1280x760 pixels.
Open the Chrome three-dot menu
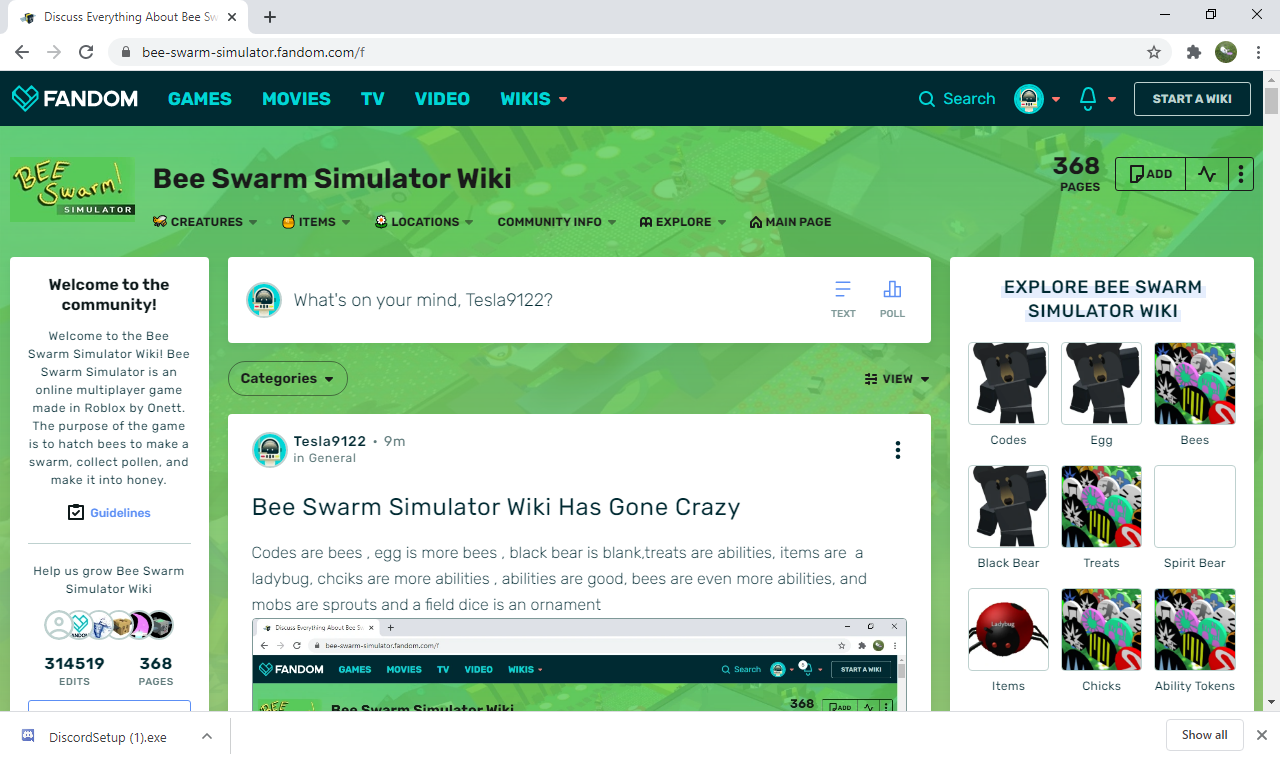point(1258,52)
